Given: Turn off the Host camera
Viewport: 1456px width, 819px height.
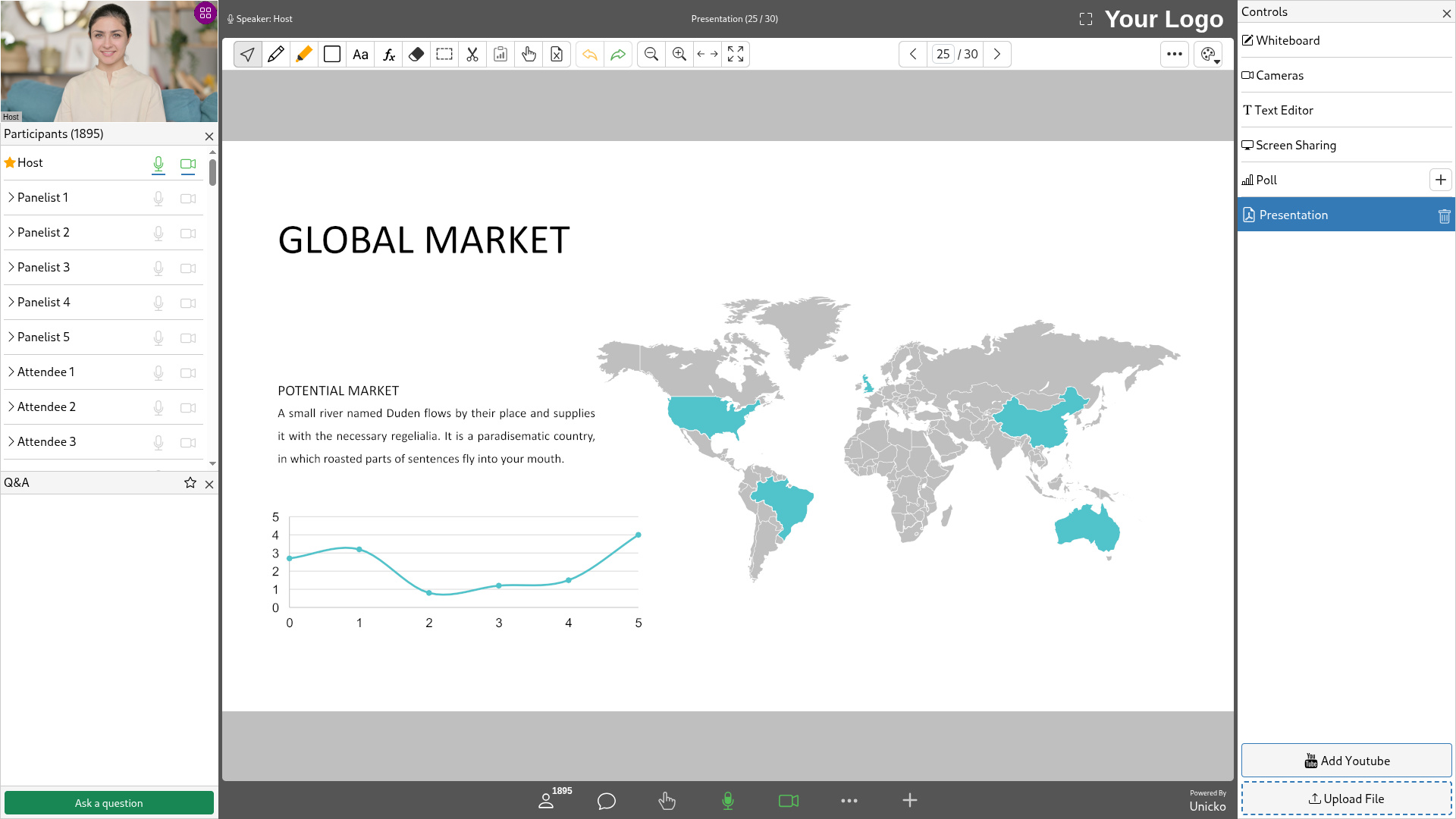Looking at the screenshot, I should click(x=188, y=164).
